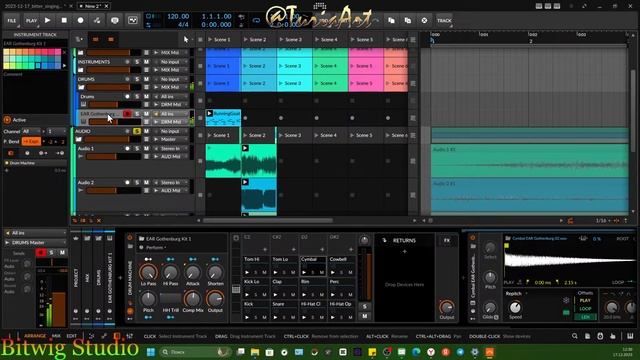Show the on-screen piano keyboard panel icon
Viewport: 640px width, 360px height.
pyautogui.click(x=630, y=336)
